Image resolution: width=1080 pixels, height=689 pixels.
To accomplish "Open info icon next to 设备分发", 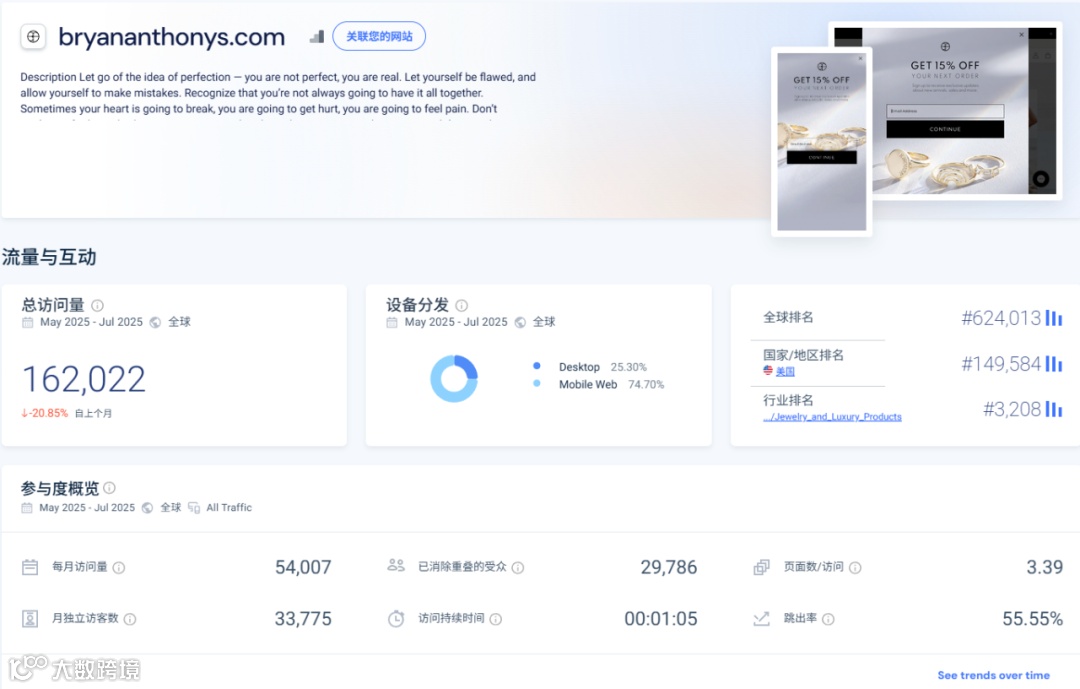I will pos(461,305).
